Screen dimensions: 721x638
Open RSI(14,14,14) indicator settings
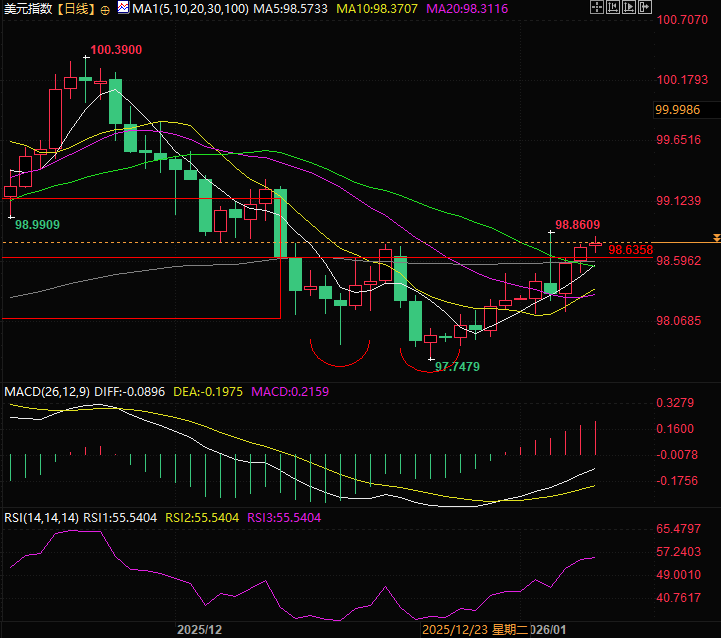tap(41, 518)
